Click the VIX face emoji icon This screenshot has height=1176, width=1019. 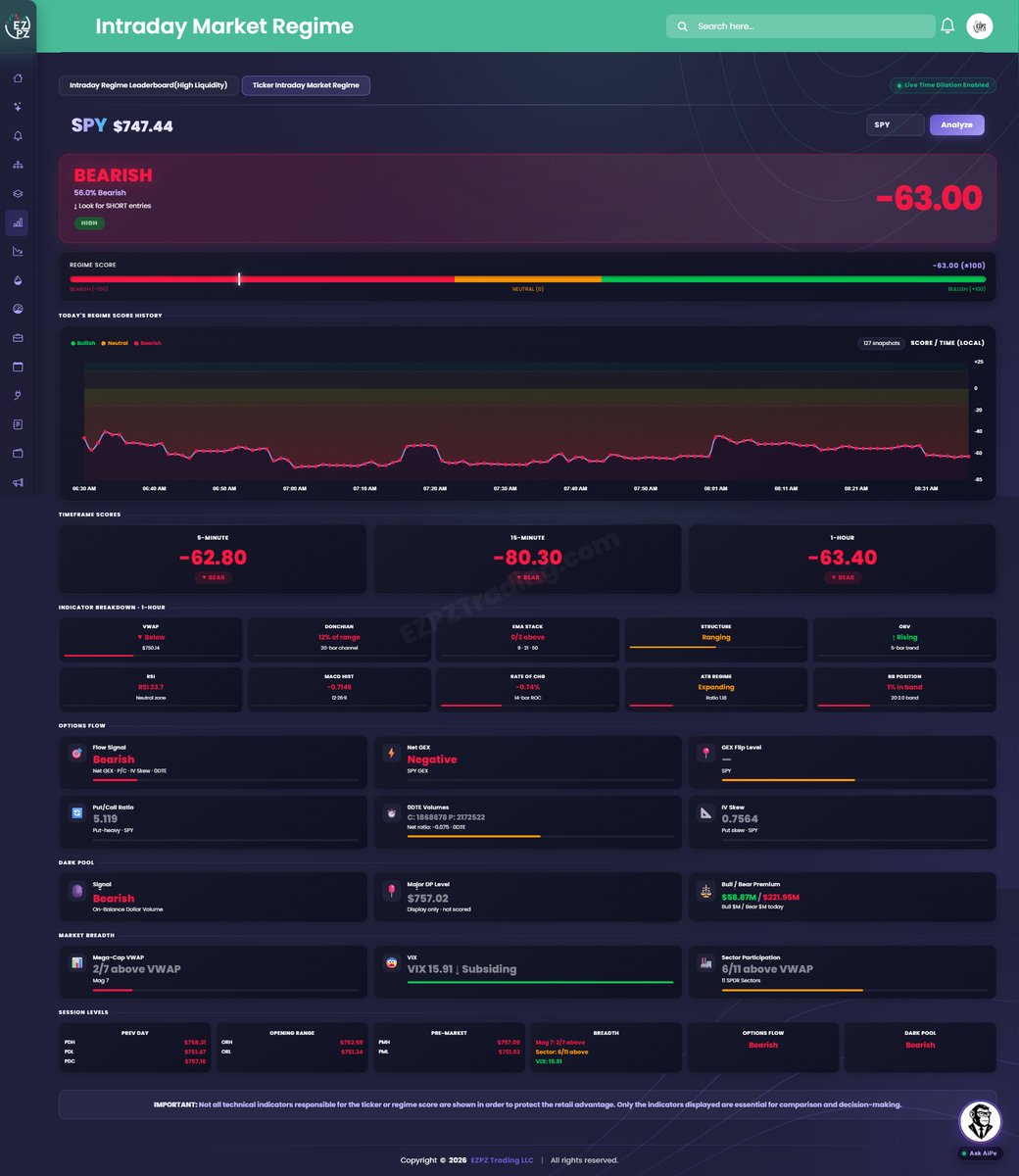[x=391, y=963]
